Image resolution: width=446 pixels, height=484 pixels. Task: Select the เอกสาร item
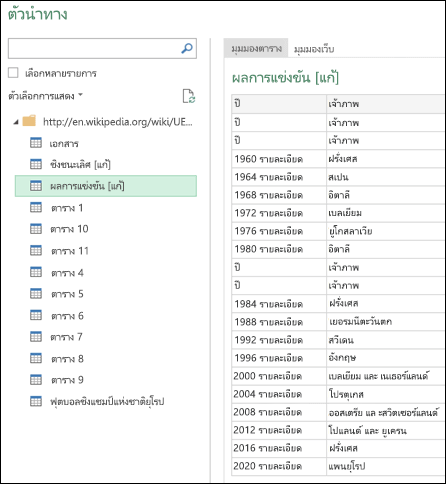pos(64,143)
